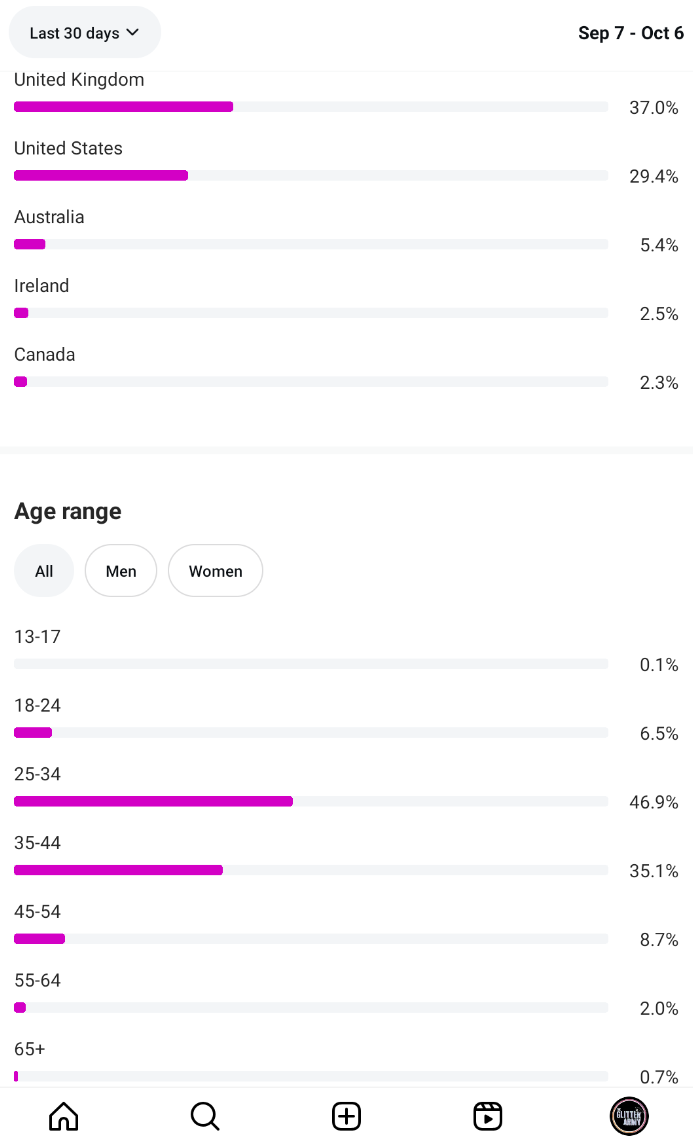Open the Search magnifier icon
The height and width of the screenshot is (1141, 693).
click(x=205, y=1116)
